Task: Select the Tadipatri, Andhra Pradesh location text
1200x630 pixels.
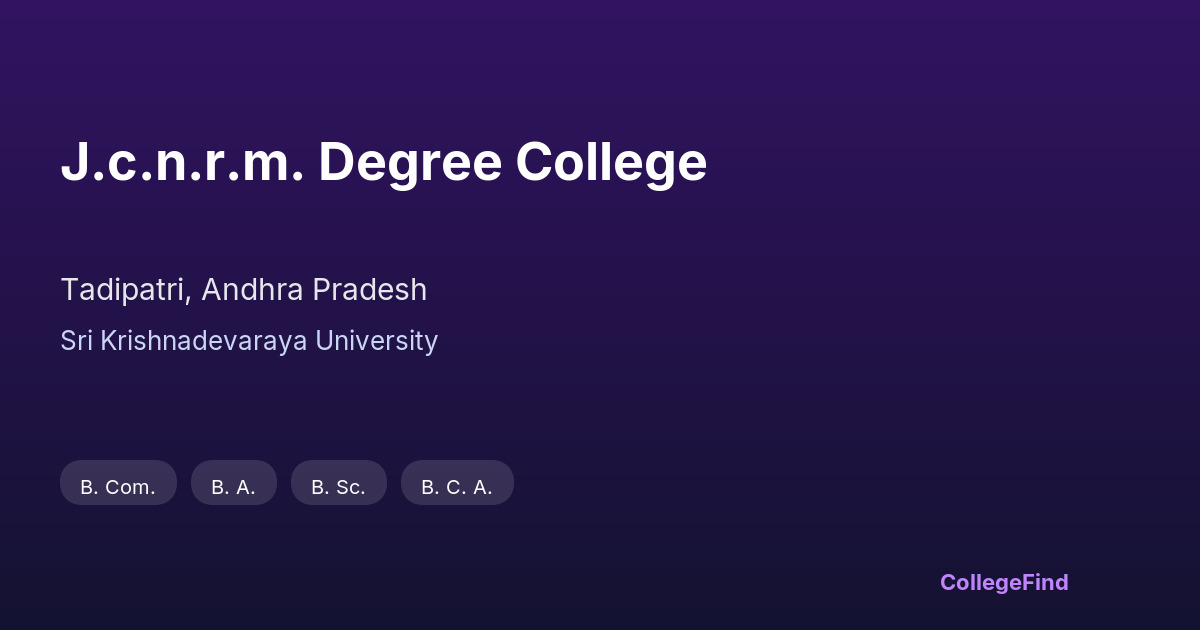Action: [243, 290]
